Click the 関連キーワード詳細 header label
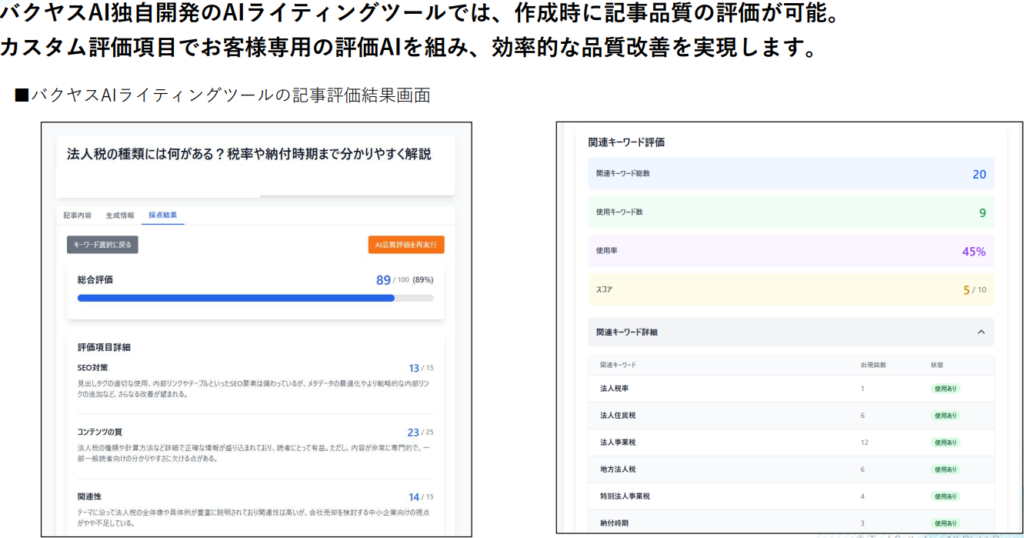The height and width of the screenshot is (538, 1024). (x=627, y=332)
